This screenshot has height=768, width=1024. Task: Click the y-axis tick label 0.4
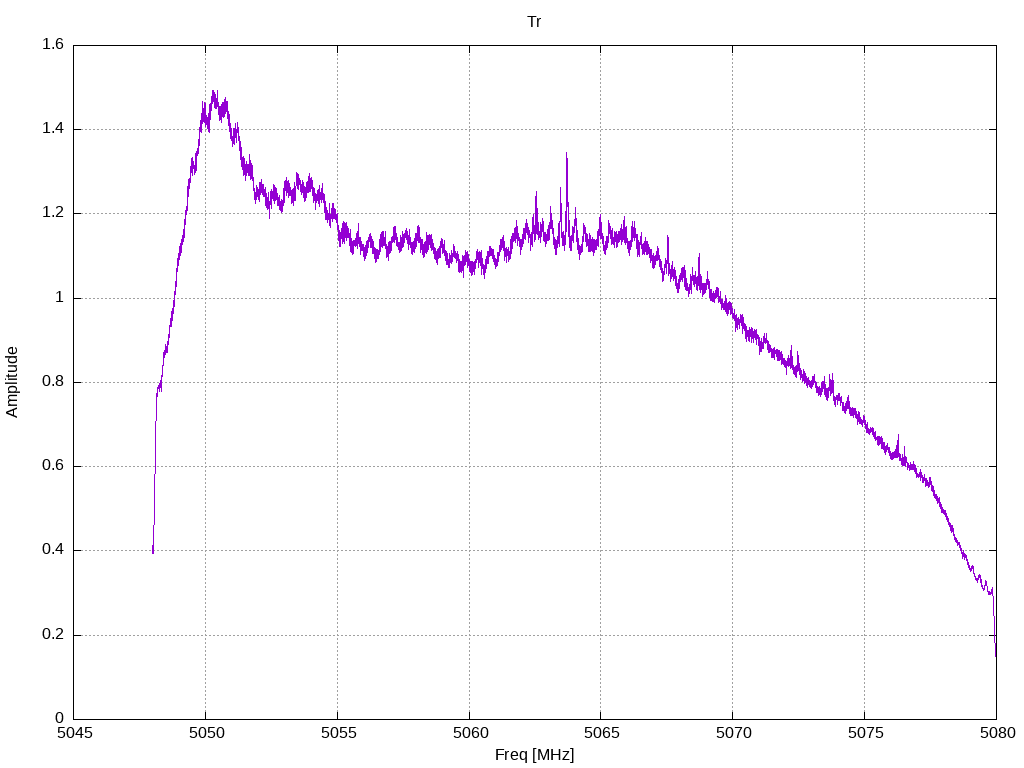pyautogui.click(x=53, y=550)
